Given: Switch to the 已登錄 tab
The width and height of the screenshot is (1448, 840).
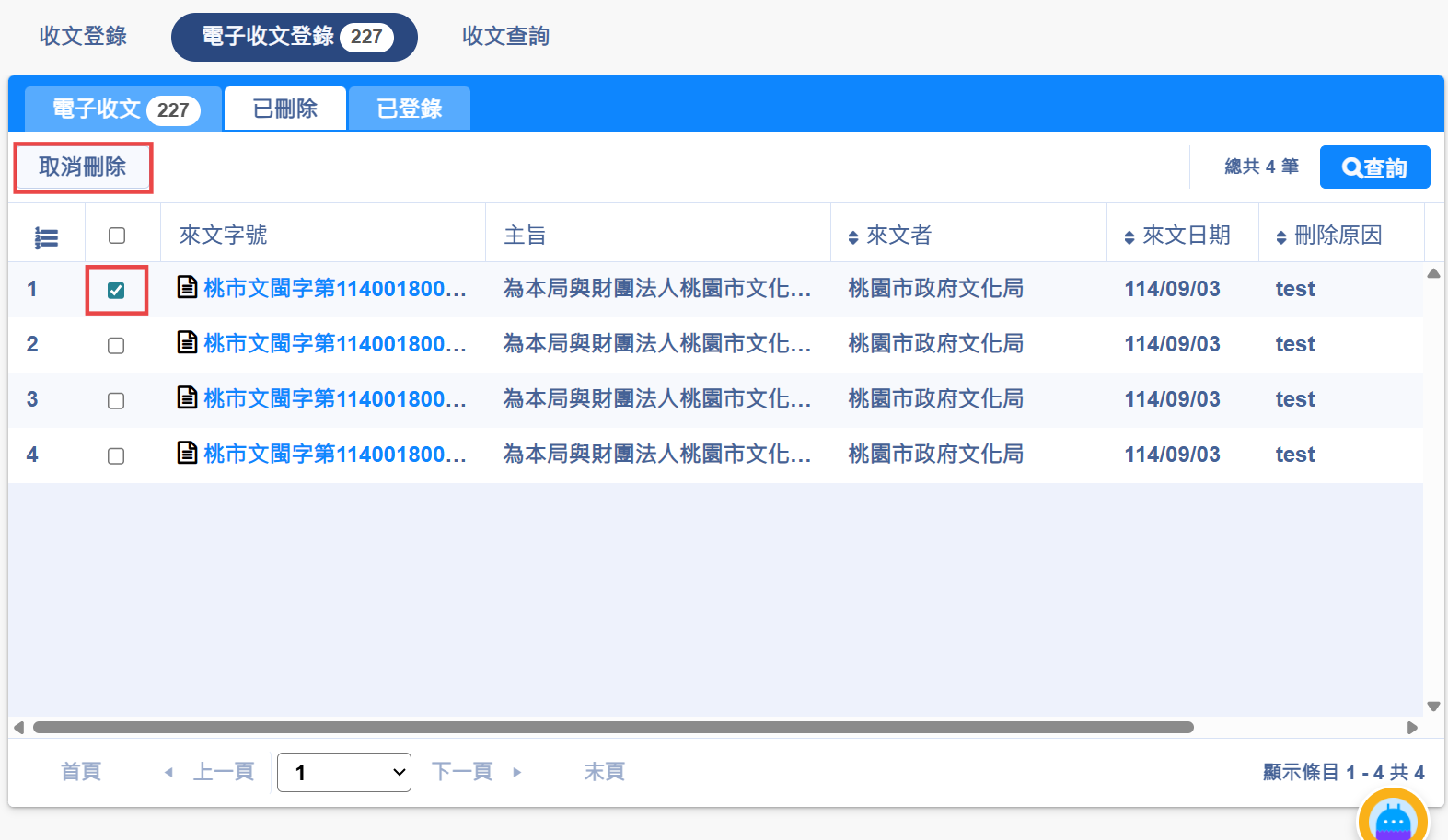Looking at the screenshot, I should (x=410, y=109).
